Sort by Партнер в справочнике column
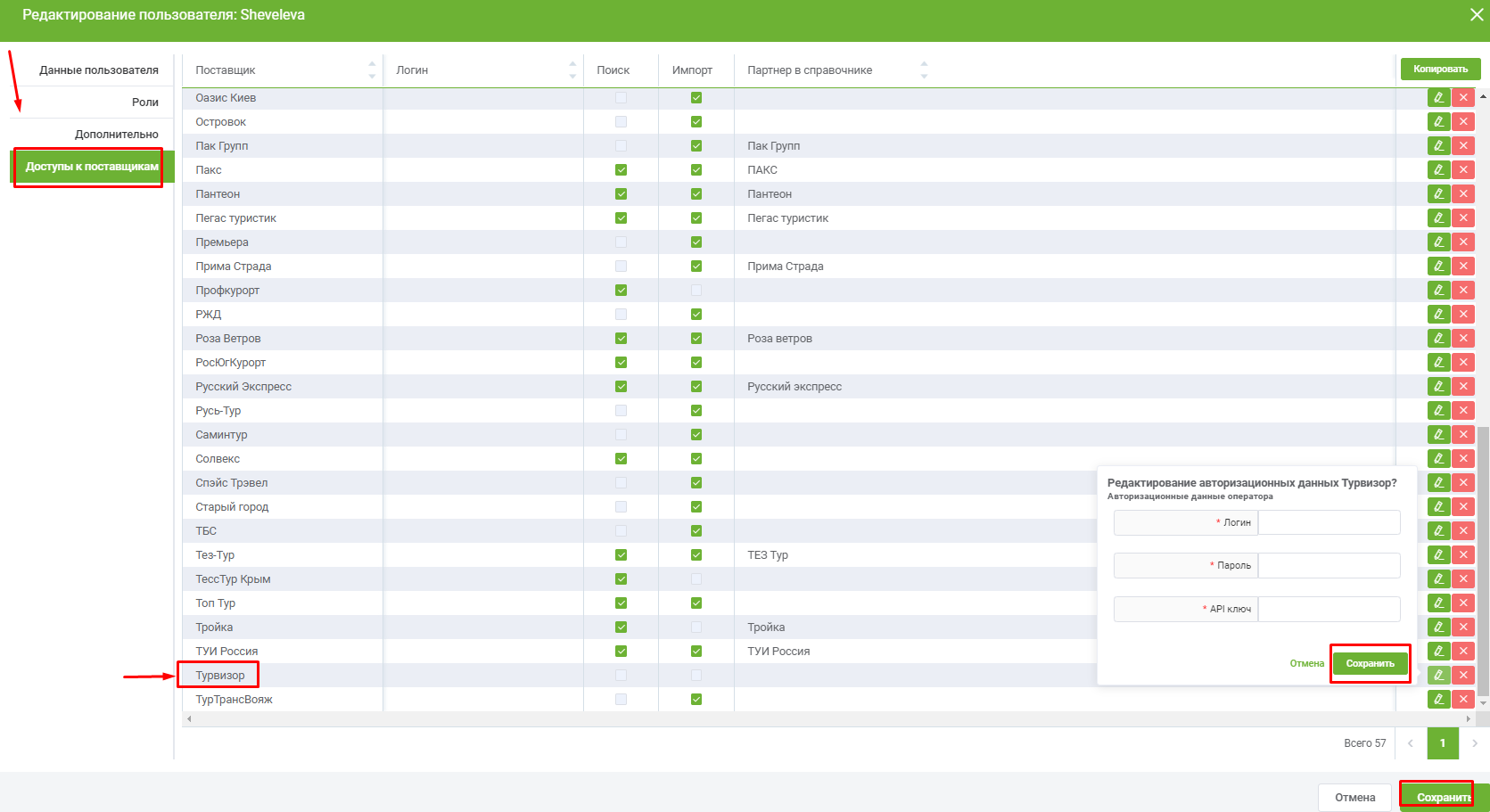Screen dimensions: 1490x812 924,70
